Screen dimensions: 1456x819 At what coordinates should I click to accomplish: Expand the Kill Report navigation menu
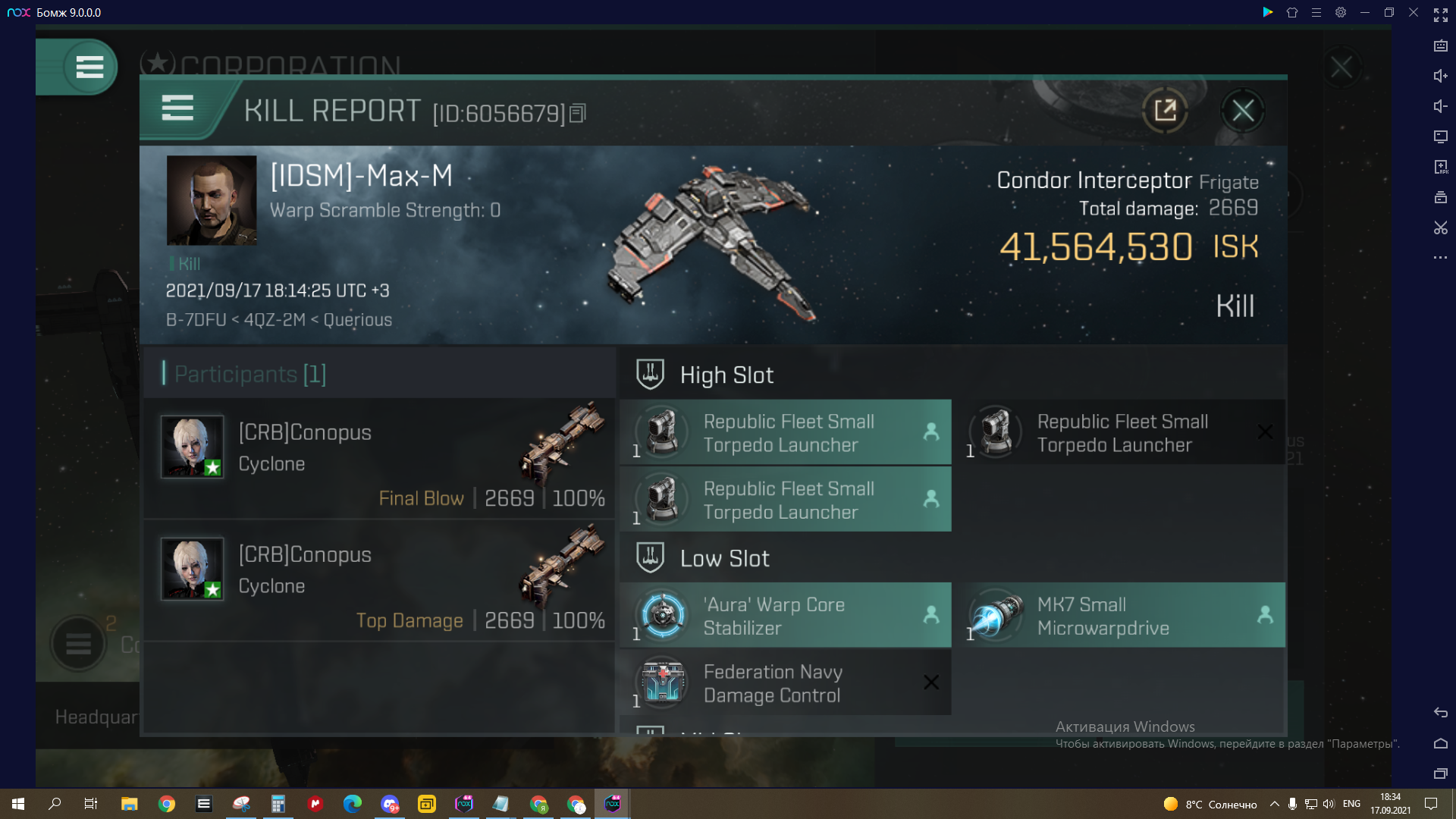tap(178, 110)
